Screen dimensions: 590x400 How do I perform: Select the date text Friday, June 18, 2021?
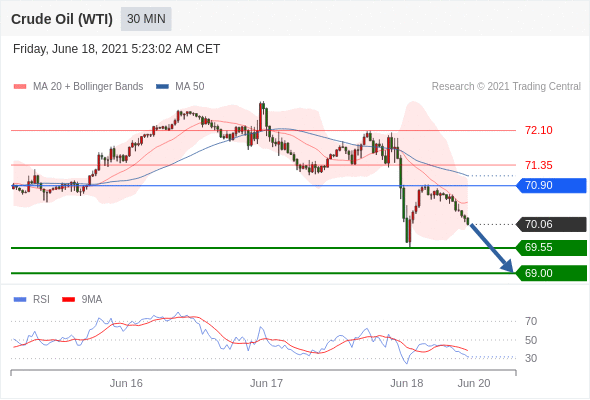coord(70,49)
